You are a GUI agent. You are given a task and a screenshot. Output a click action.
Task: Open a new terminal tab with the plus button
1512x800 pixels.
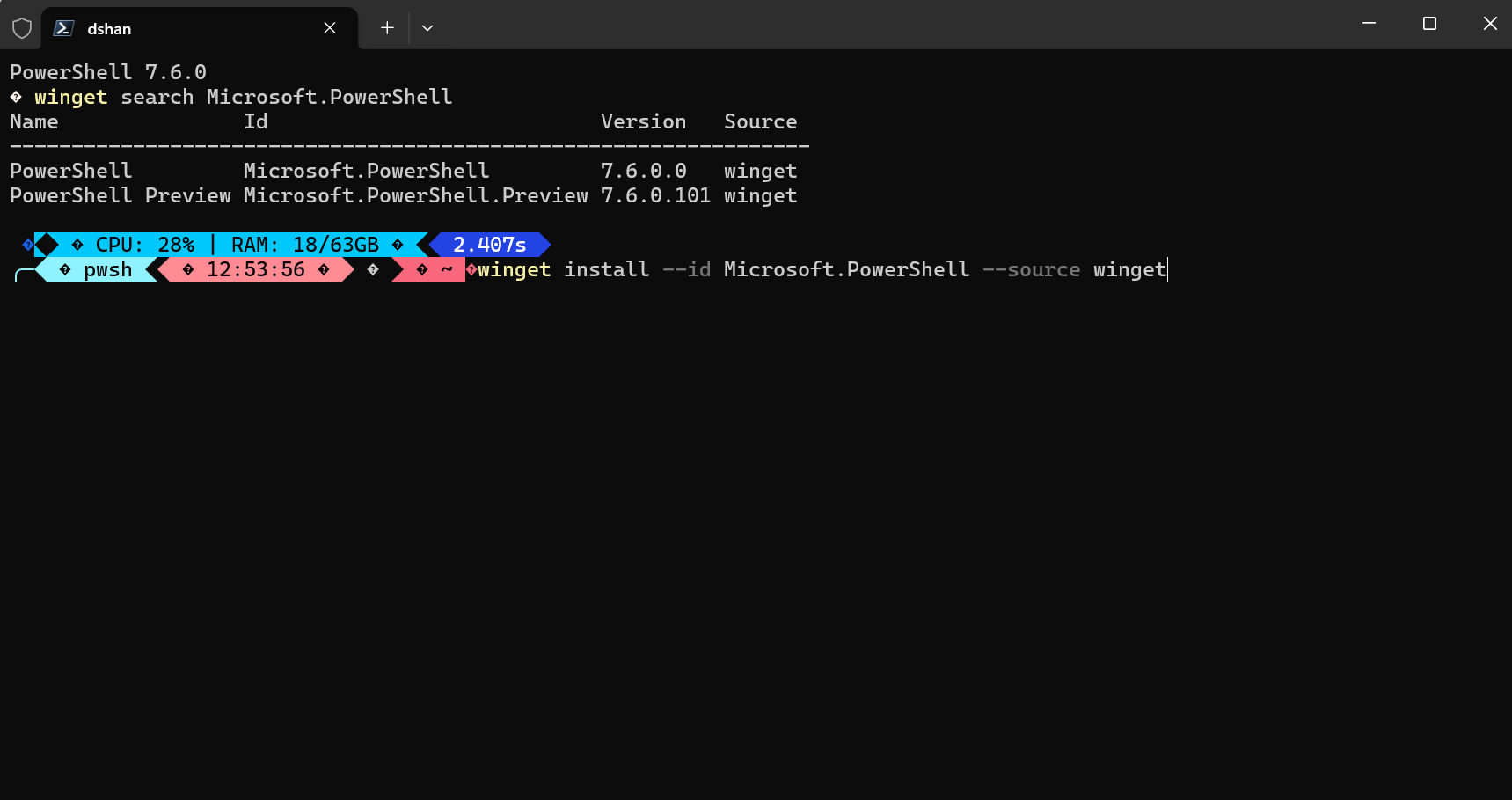click(386, 27)
